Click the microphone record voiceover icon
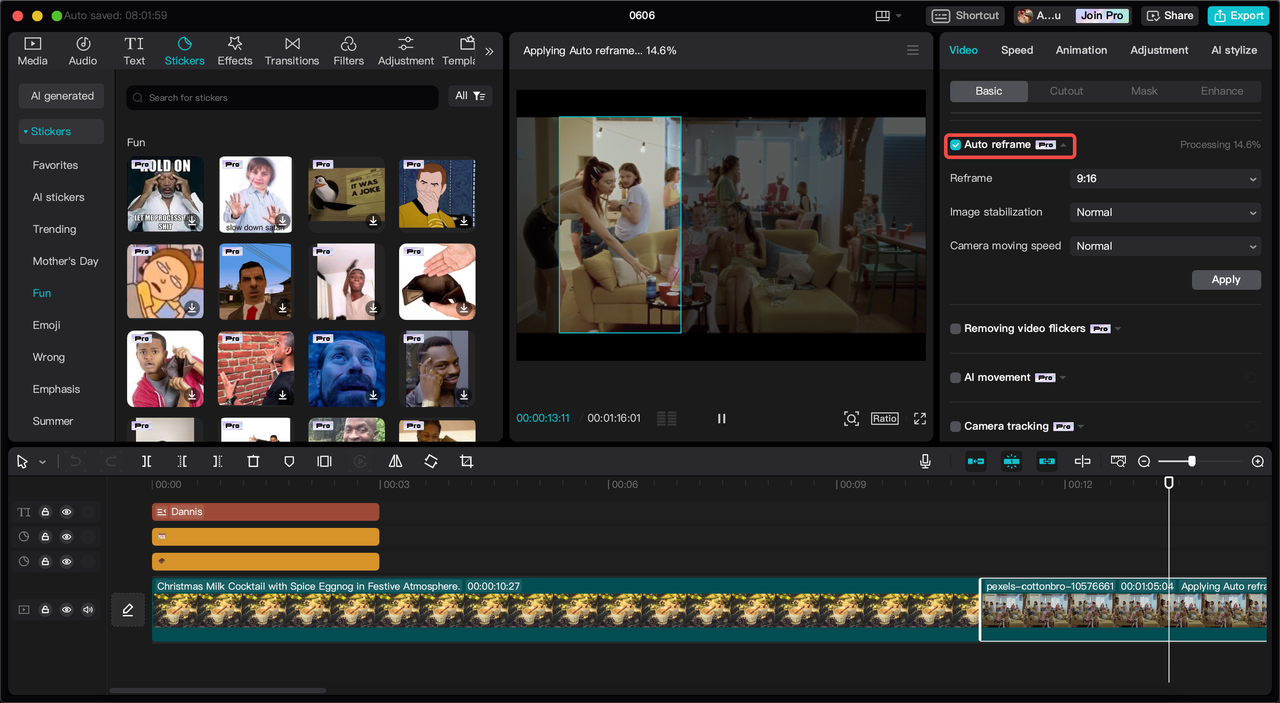This screenshot has height=703, width=1280. 925,461
